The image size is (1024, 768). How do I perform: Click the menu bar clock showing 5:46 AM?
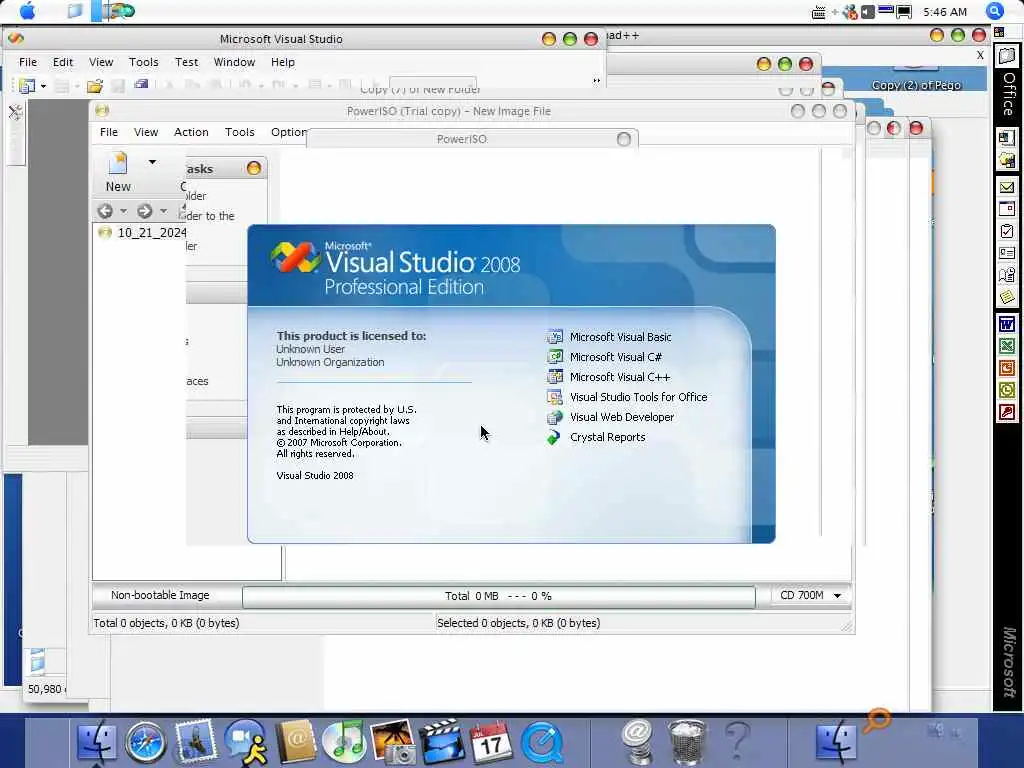(x=945, y=12)
